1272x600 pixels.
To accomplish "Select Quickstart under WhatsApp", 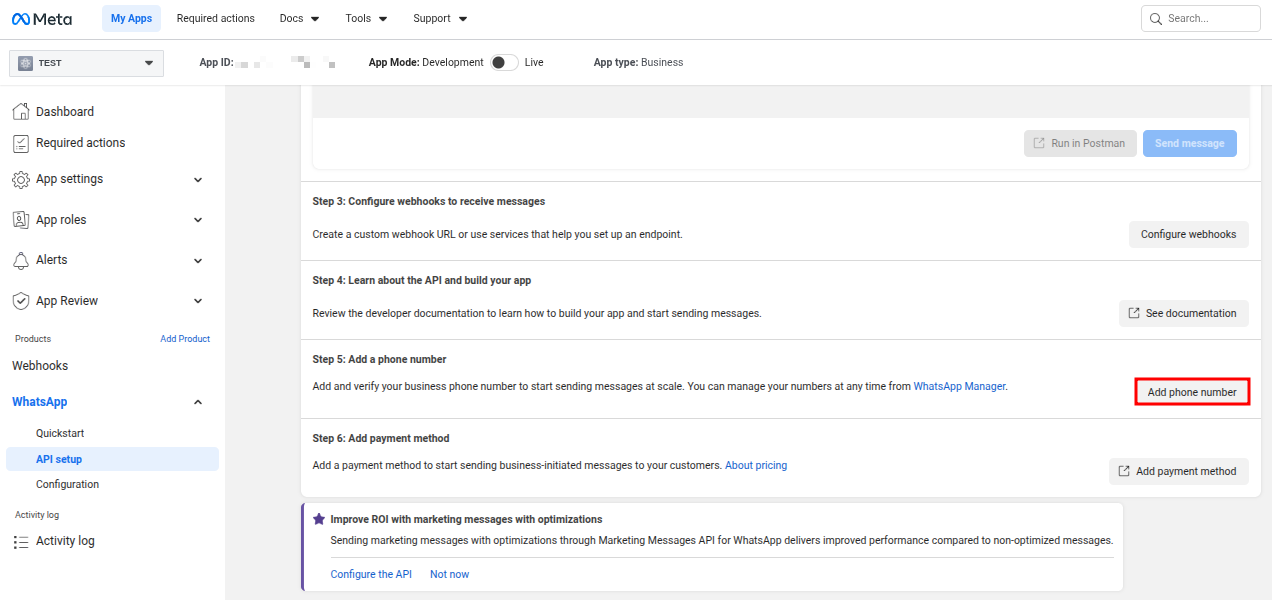I will 60,433.
